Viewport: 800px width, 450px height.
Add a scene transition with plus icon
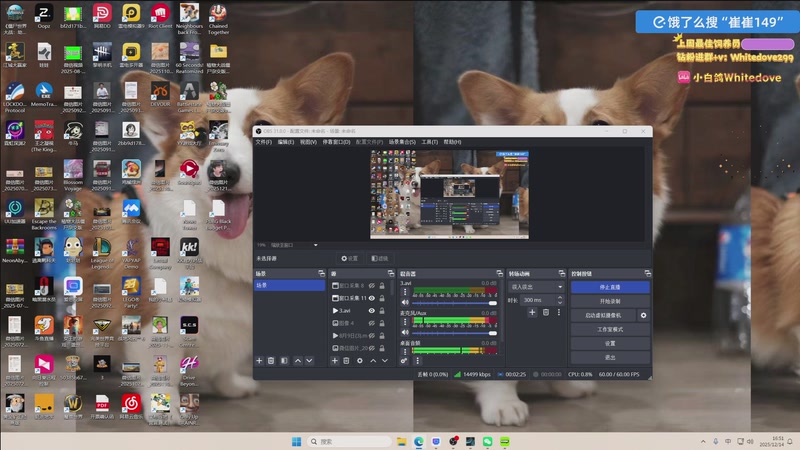click(532, 312)
